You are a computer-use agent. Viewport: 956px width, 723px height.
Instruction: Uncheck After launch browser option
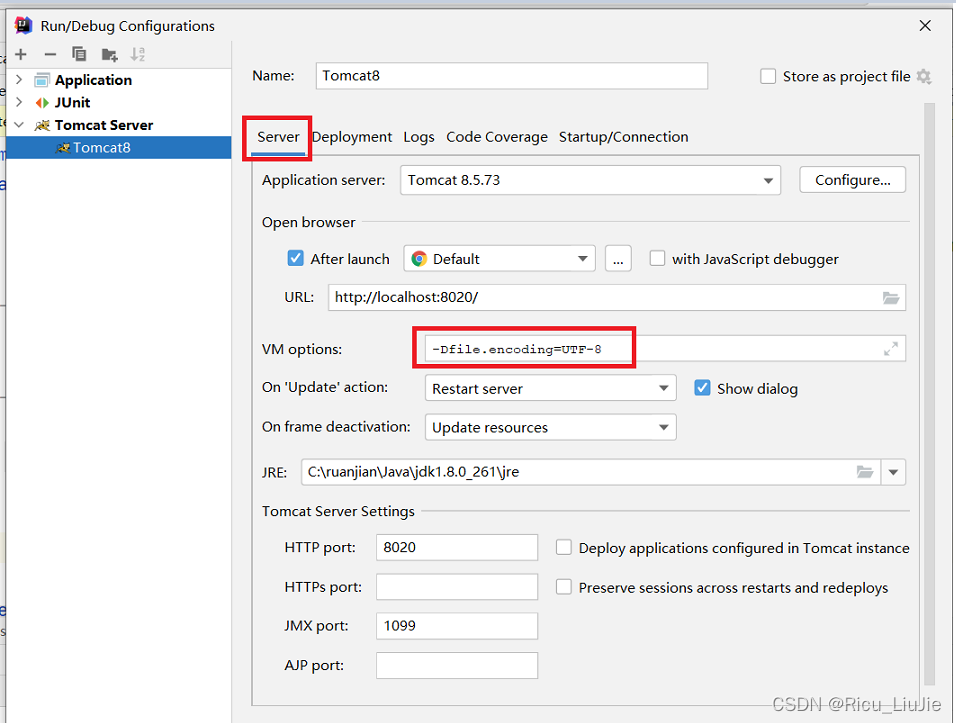click(x=296, y=258)
